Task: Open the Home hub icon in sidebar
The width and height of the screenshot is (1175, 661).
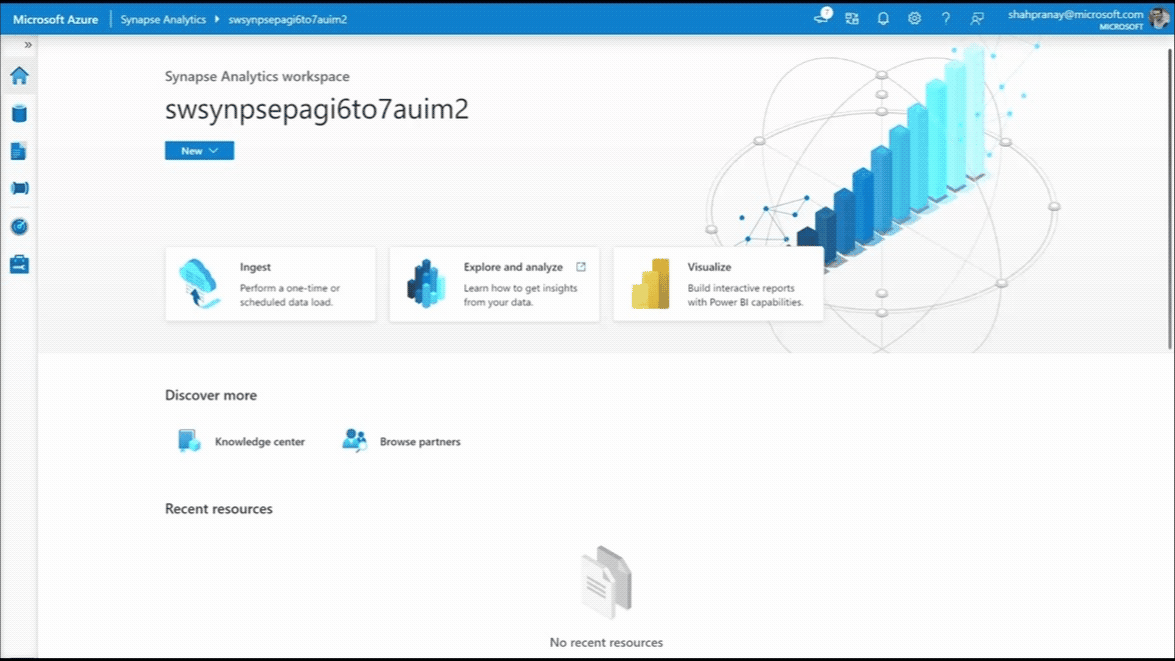Action: click(x=19, y=76)
